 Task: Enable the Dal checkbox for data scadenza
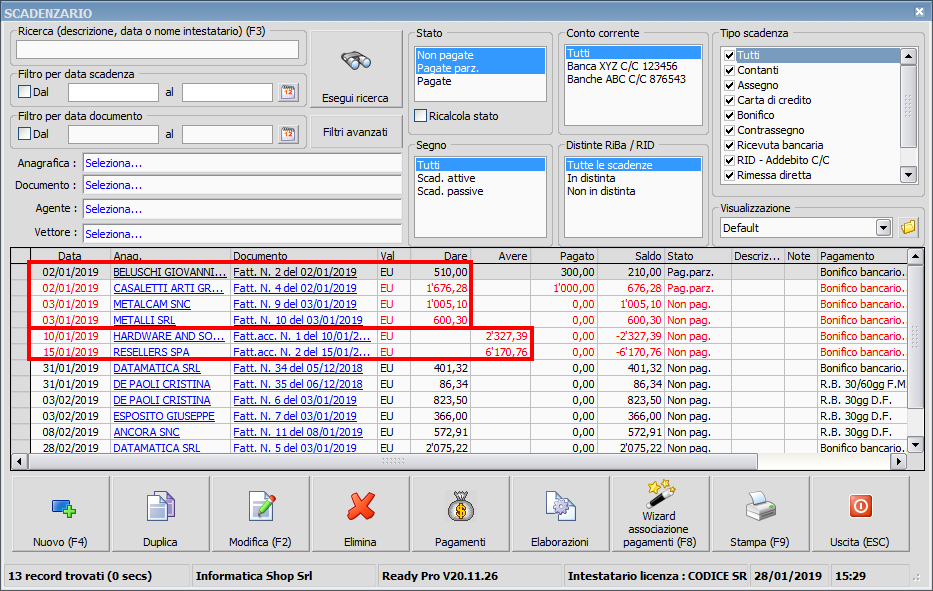23,89
